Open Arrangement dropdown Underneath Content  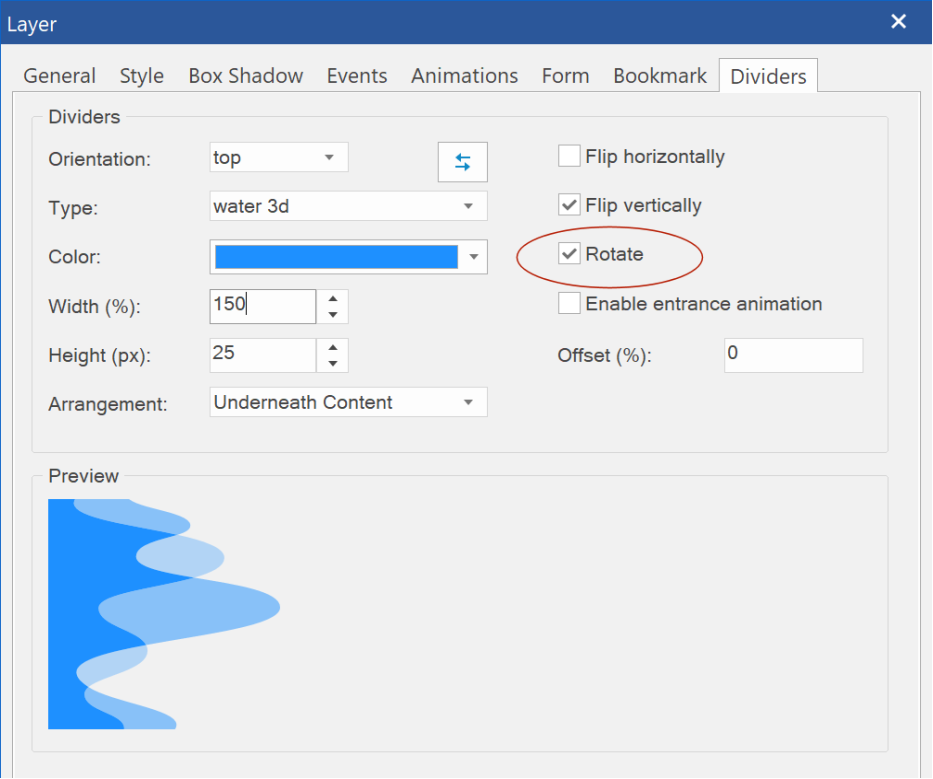pyautogui.click(x=349, y=402)
